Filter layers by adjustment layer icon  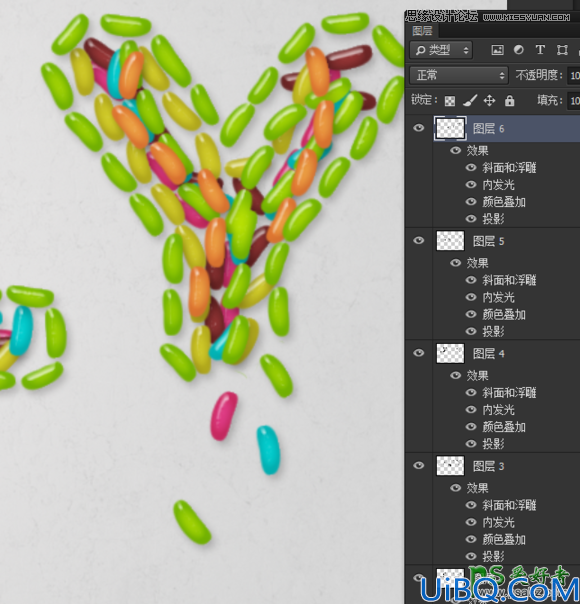(x=518, y=50)
